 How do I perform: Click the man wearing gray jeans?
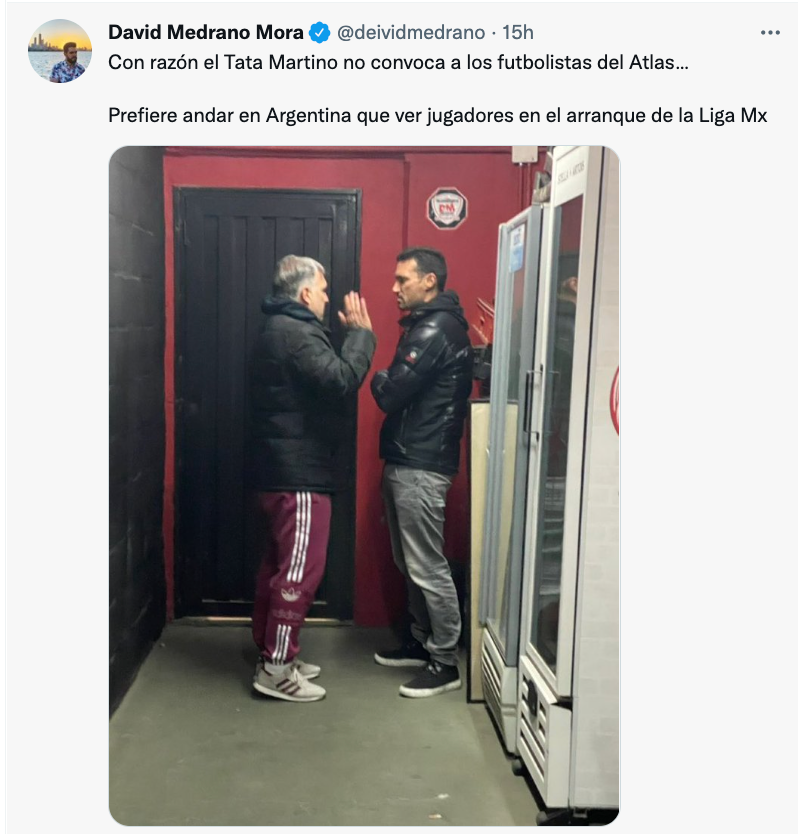[421, 471]
